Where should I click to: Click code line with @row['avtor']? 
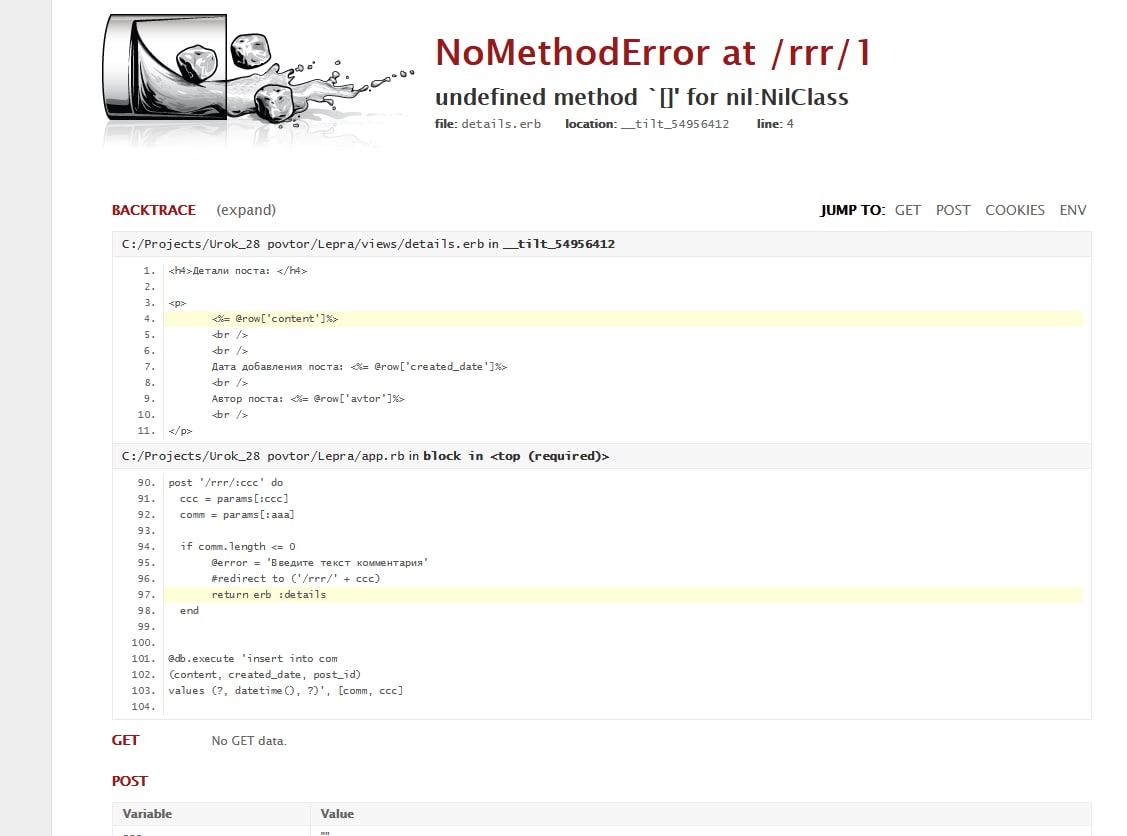click(308, 398)
